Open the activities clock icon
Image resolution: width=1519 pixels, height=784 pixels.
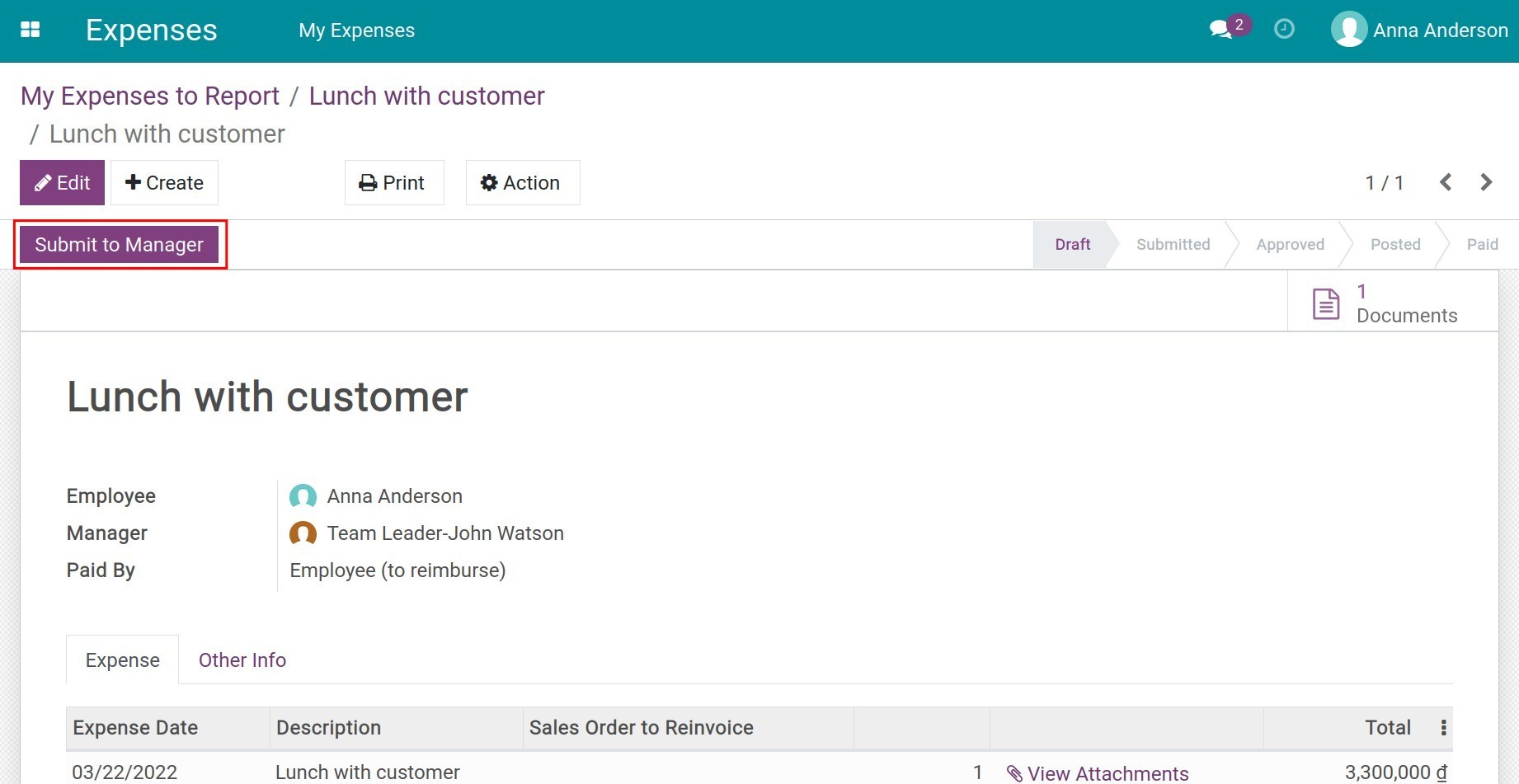point(1284,30)
